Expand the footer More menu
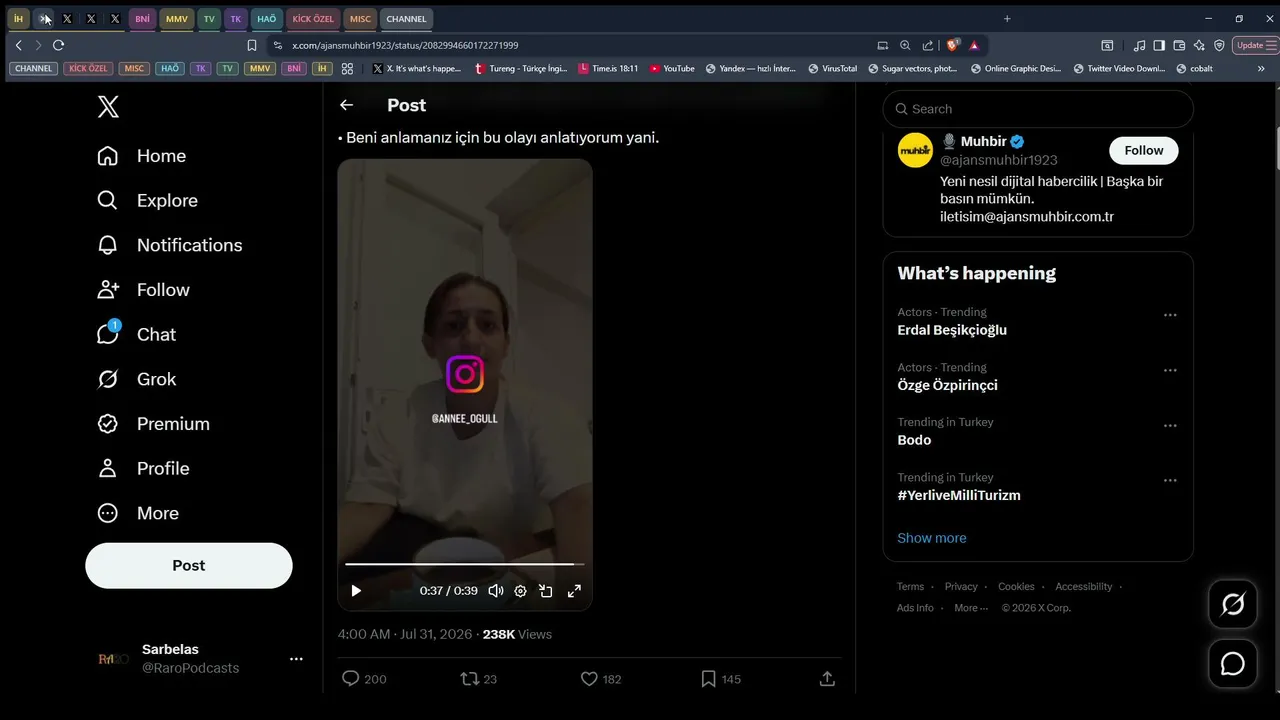Viewport: 1280px width, 720px height. 971,608
